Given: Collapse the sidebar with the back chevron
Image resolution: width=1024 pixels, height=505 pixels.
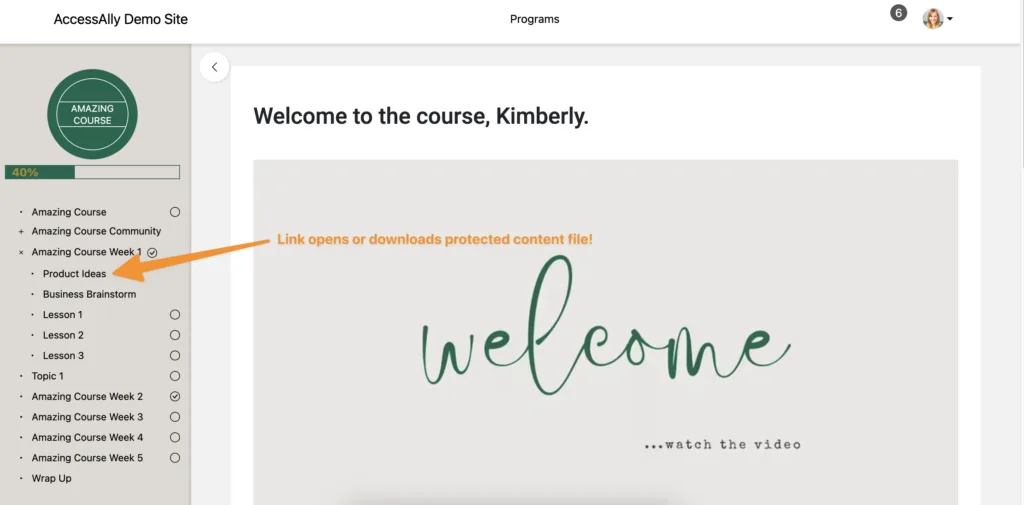Looking at the screenshot, I should coord(214,67).
